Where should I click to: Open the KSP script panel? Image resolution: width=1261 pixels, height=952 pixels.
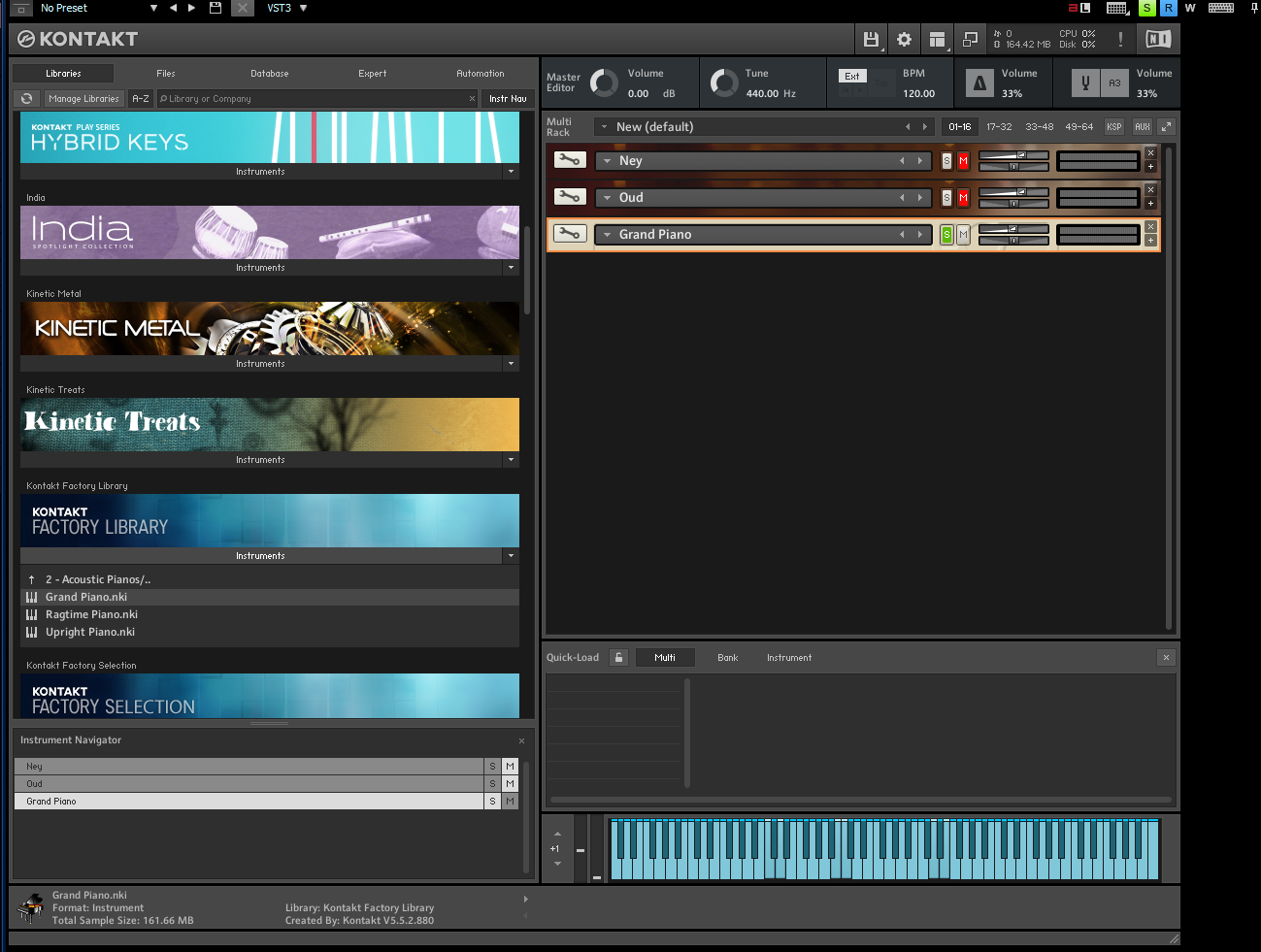(x=1113, y=127)
